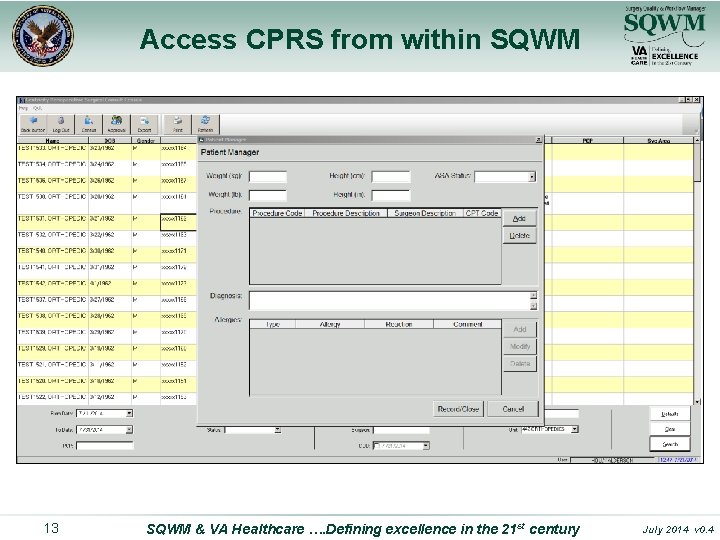This screenshot has height=540, width=720.
Task: Close the Patient Manager dialog
Action: coord(538,140)
